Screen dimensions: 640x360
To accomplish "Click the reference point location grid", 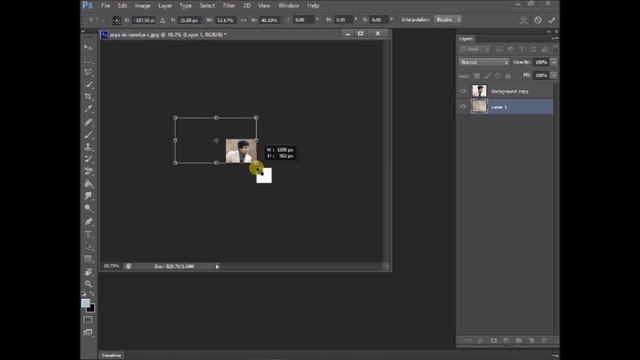I will 117,20.
